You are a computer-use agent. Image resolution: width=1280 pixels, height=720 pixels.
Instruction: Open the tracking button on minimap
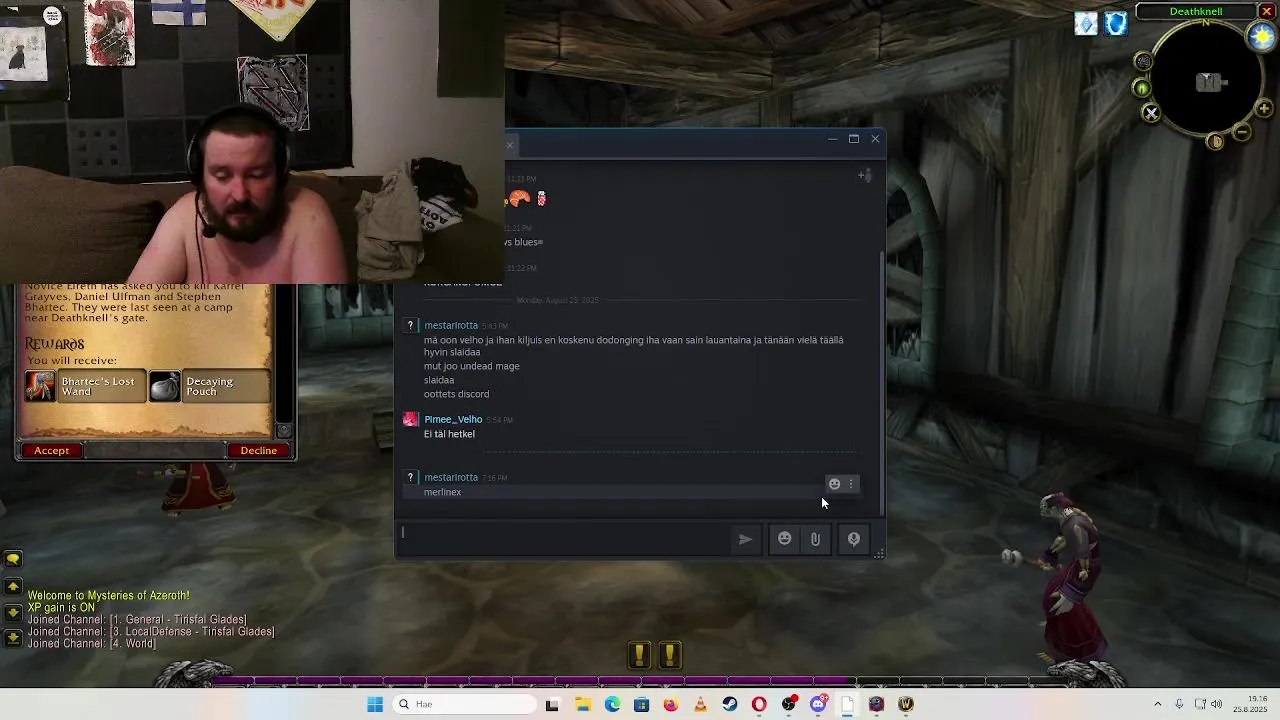point(1143,61)
